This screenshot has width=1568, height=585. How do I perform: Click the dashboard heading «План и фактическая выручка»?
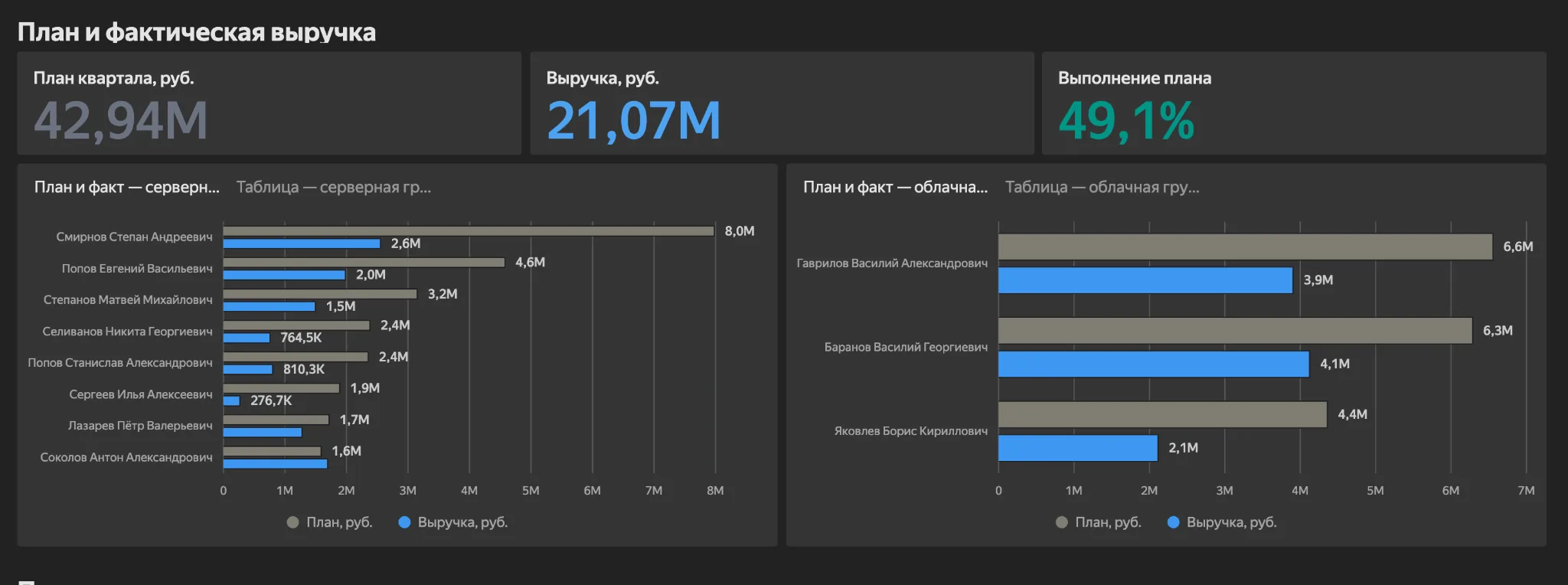[x=197, y=32]
